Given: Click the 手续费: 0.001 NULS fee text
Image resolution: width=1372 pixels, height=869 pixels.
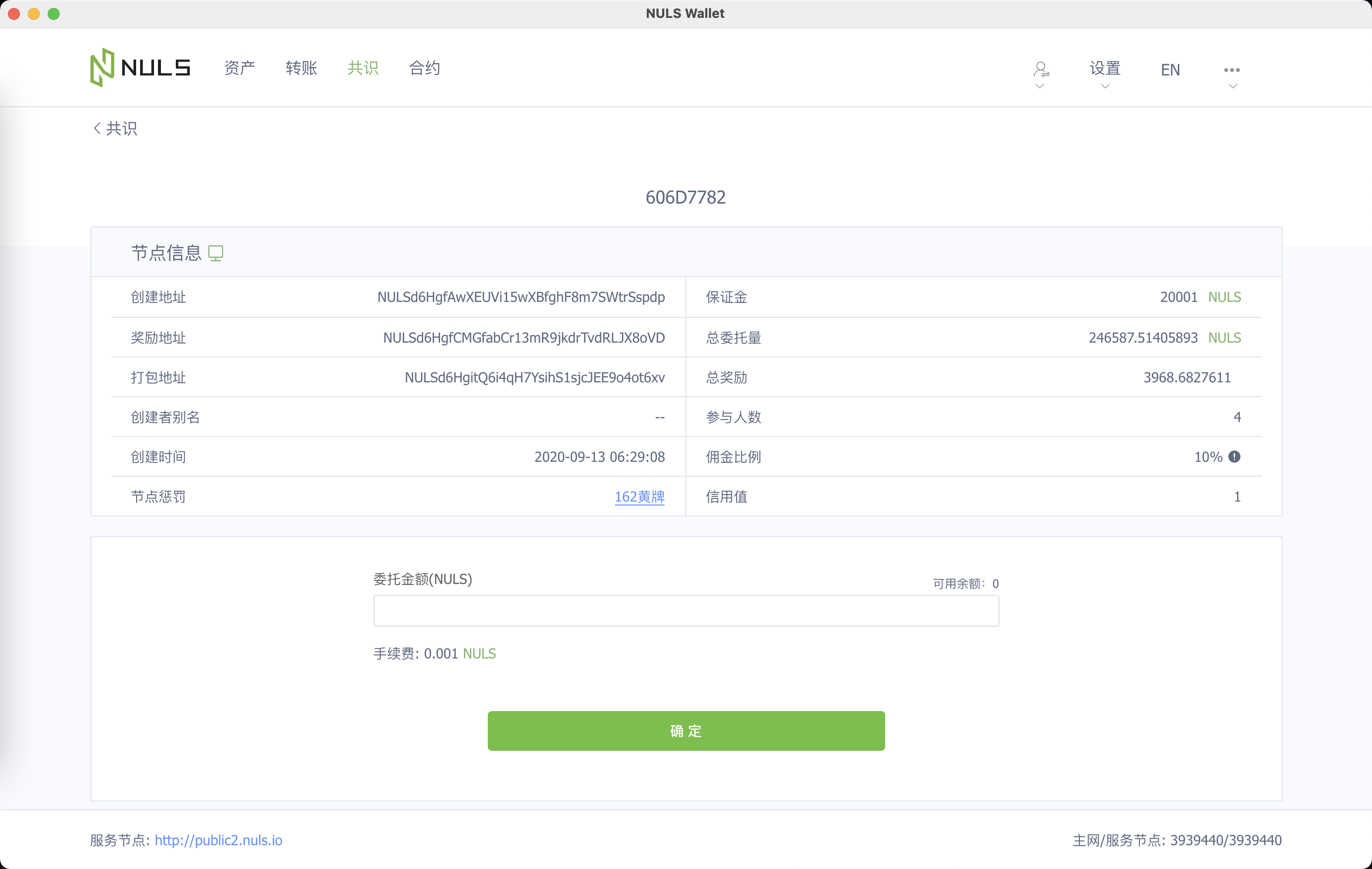Looking at the screenshot, I should [434, 653].
